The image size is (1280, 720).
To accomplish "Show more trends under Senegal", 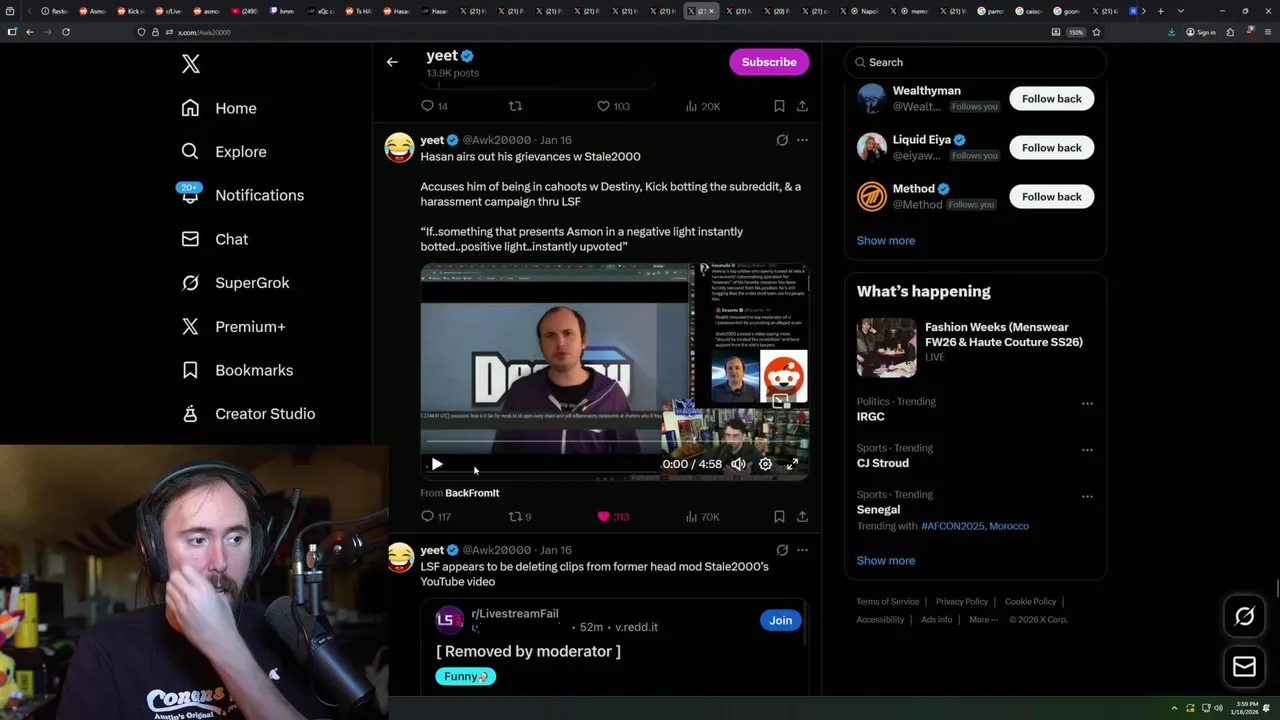I will [885, 561].
